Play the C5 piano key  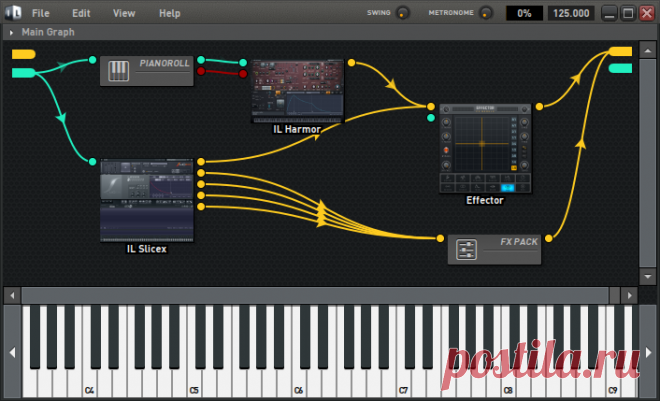(194, 385)
